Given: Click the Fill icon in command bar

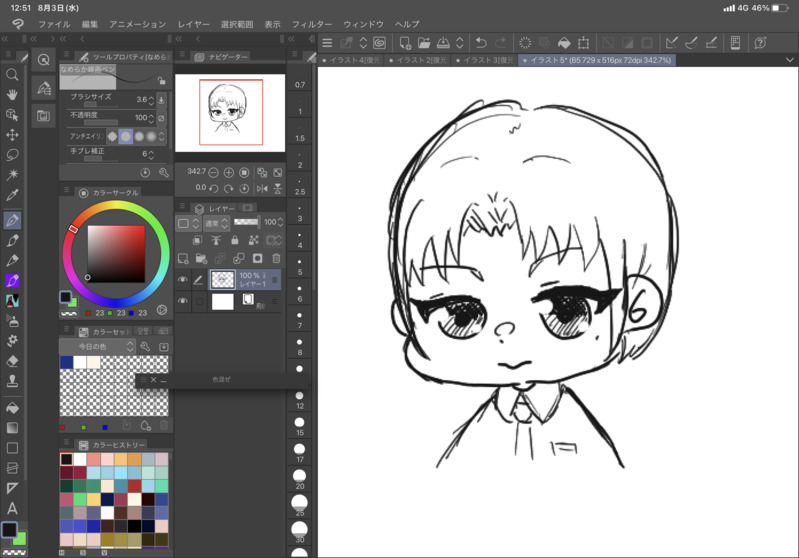Looking at the screenshot, I should coord(564,43).
